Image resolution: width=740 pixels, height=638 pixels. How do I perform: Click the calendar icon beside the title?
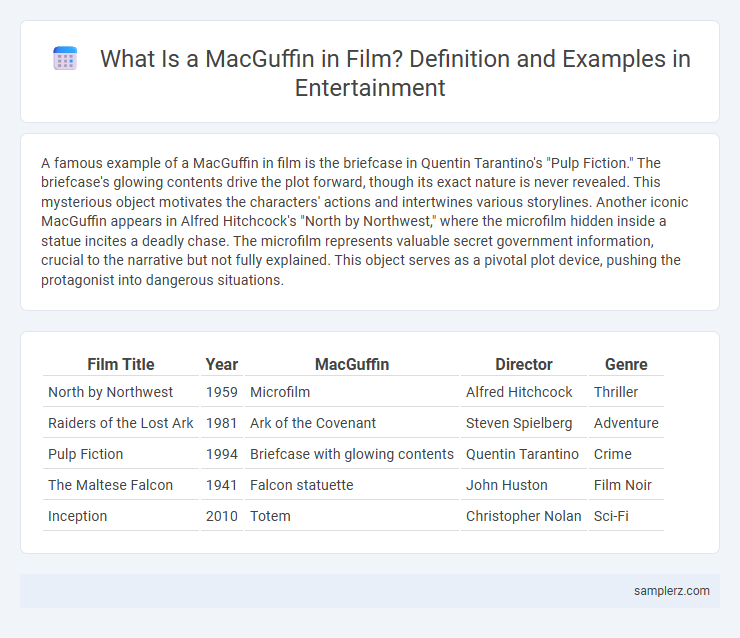pyautogui.click(x=65, y=59)
